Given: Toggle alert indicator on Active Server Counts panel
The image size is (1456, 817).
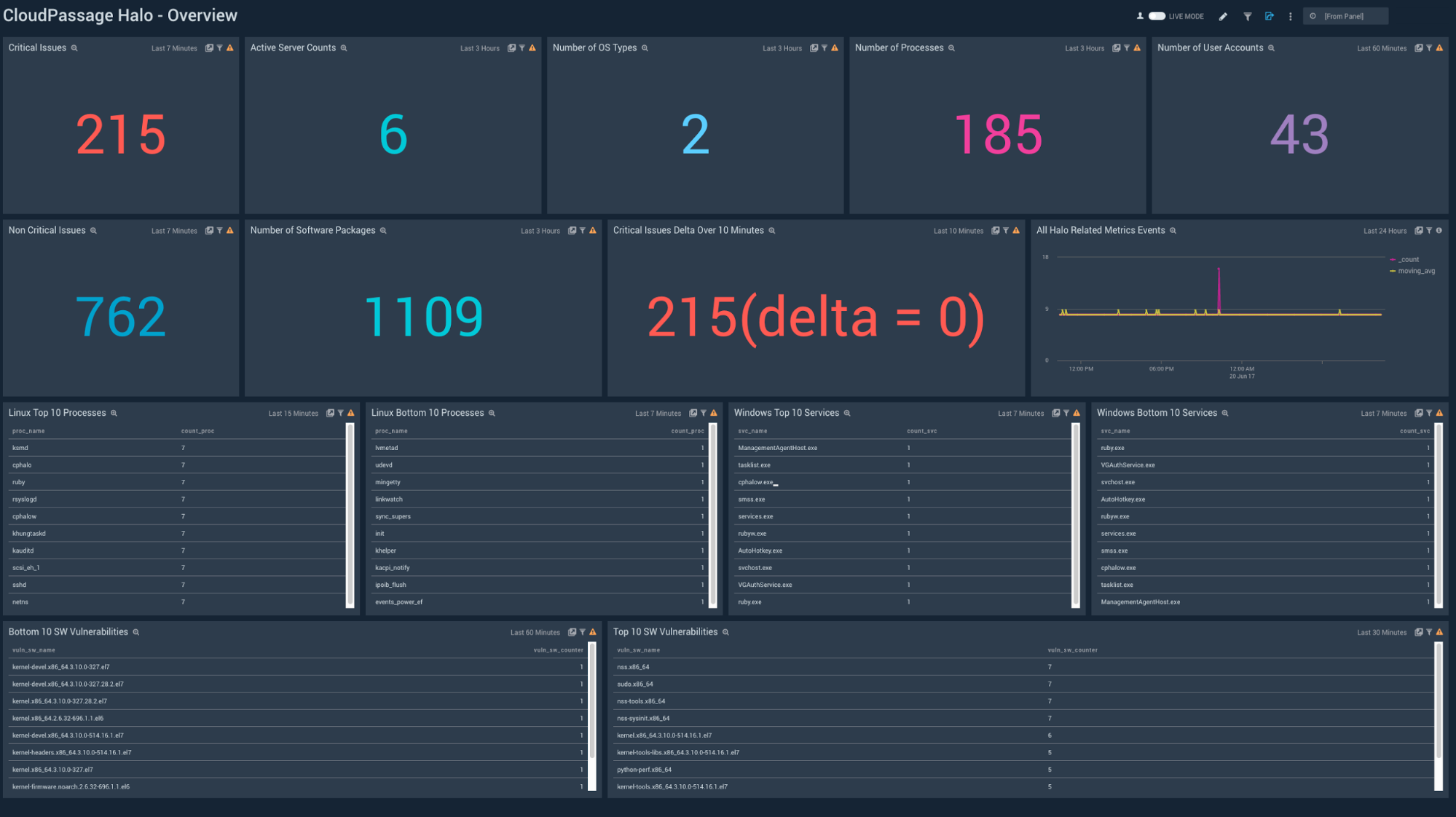Looking at the screenshot, I should click(x=534, y=48).
